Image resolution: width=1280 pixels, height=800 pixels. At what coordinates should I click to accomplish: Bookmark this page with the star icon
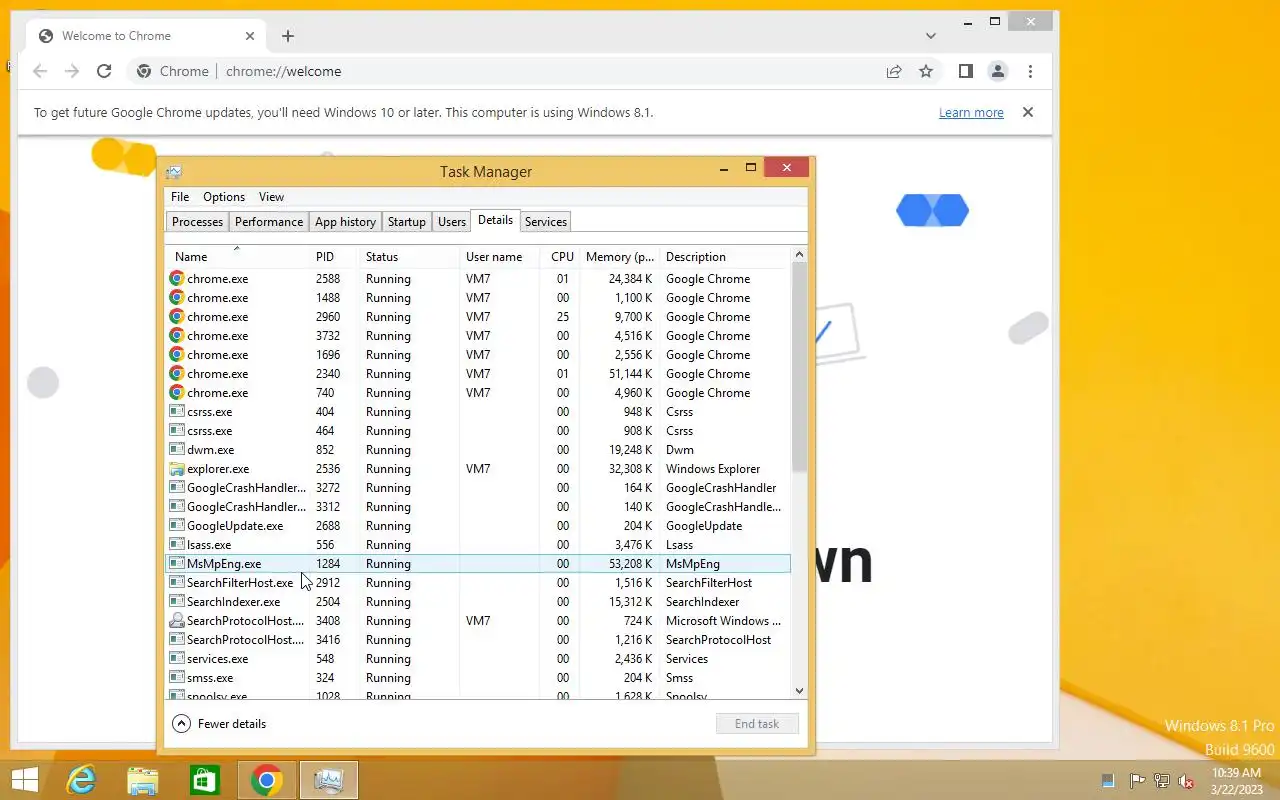[x=926, y=71]
